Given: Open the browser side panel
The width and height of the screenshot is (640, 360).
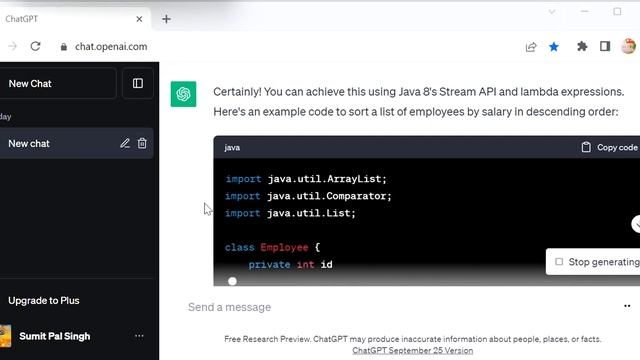Looking at the screenshot, I should pos(605,47).
